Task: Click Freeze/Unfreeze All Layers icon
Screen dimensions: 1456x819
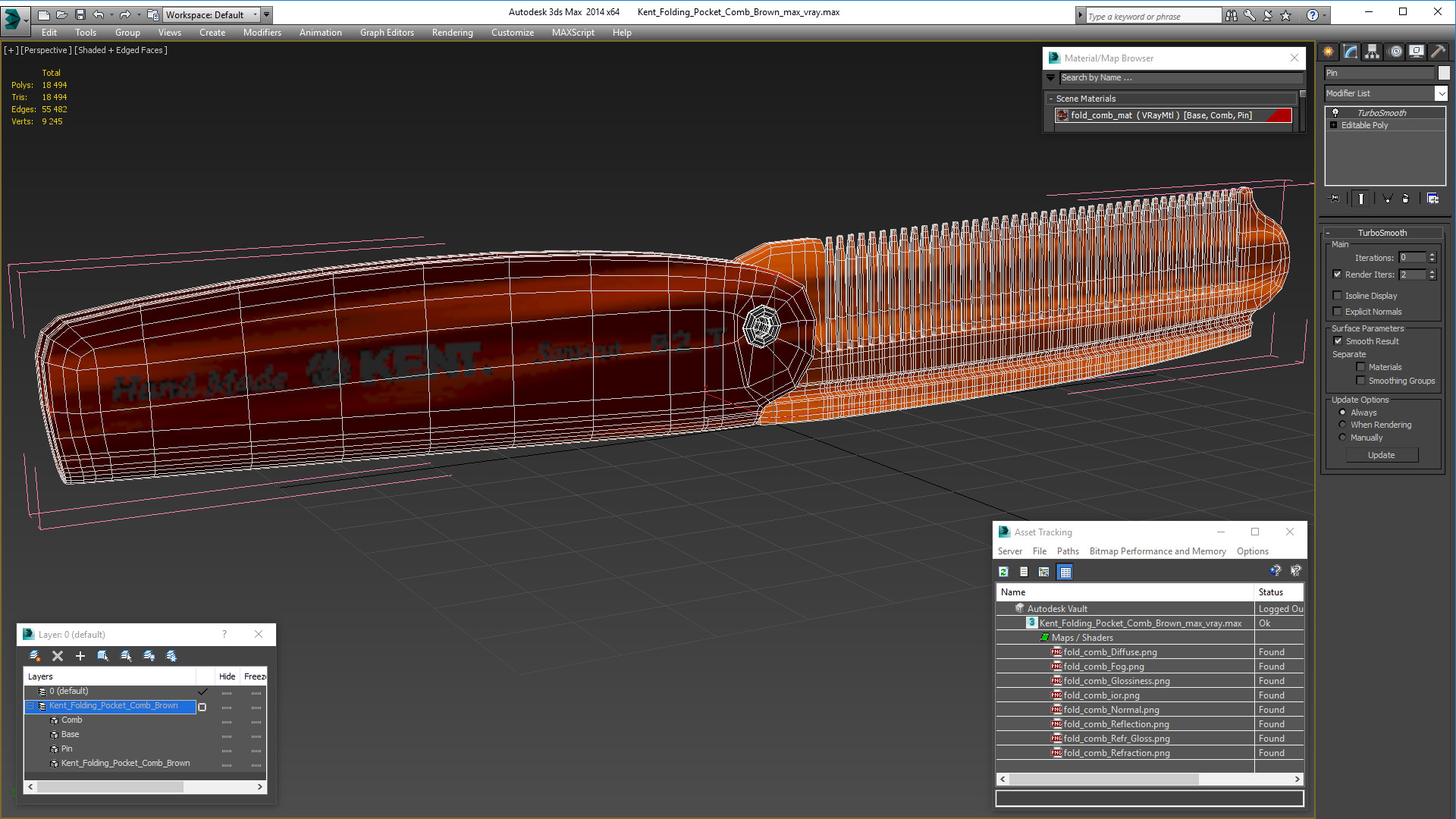Action: [171, 656]
